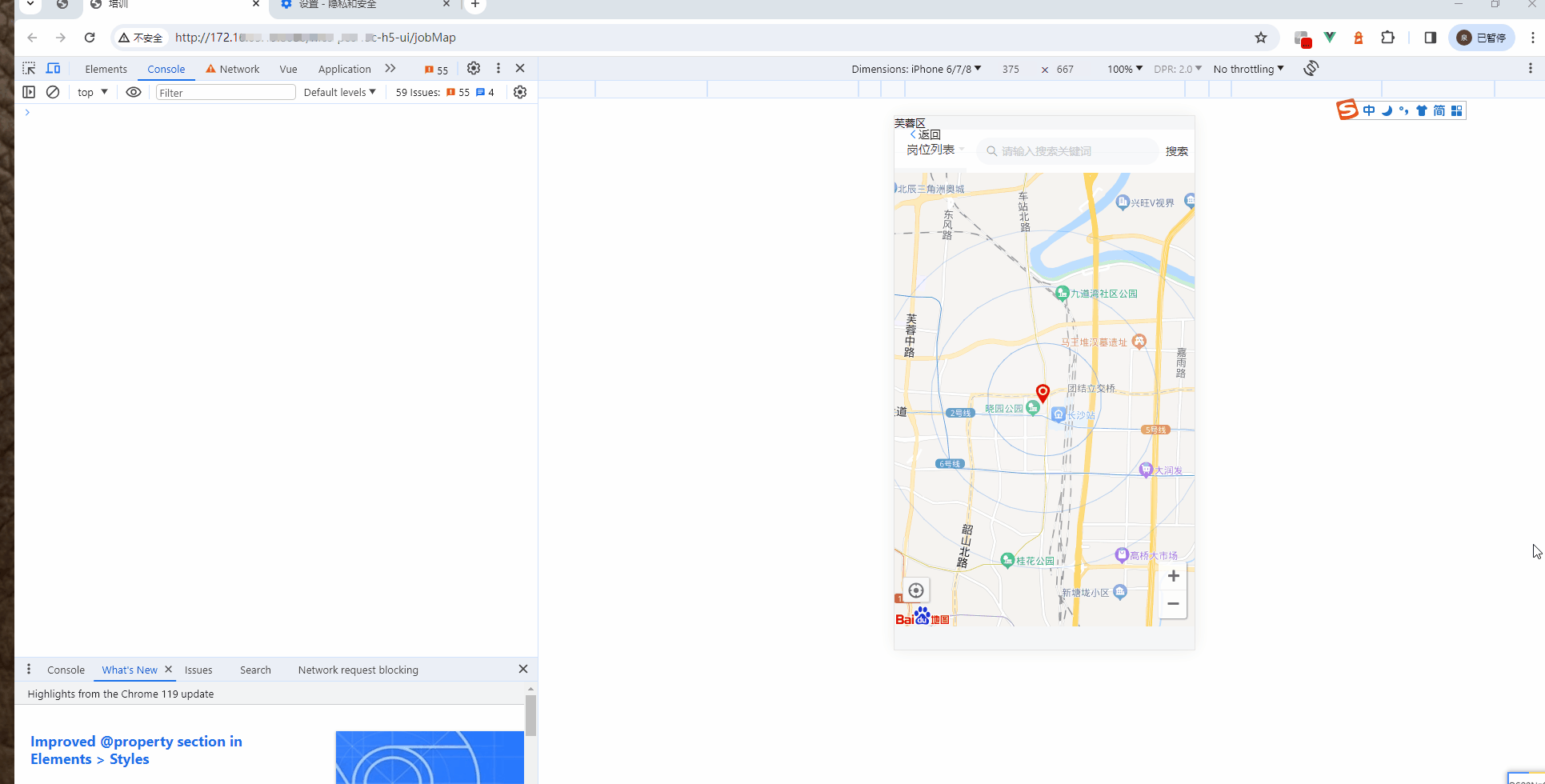Zoom out on the Baidu map
Image resolution: width=1545 pixels, height=784 pixels.
[x=1173, y=604]
